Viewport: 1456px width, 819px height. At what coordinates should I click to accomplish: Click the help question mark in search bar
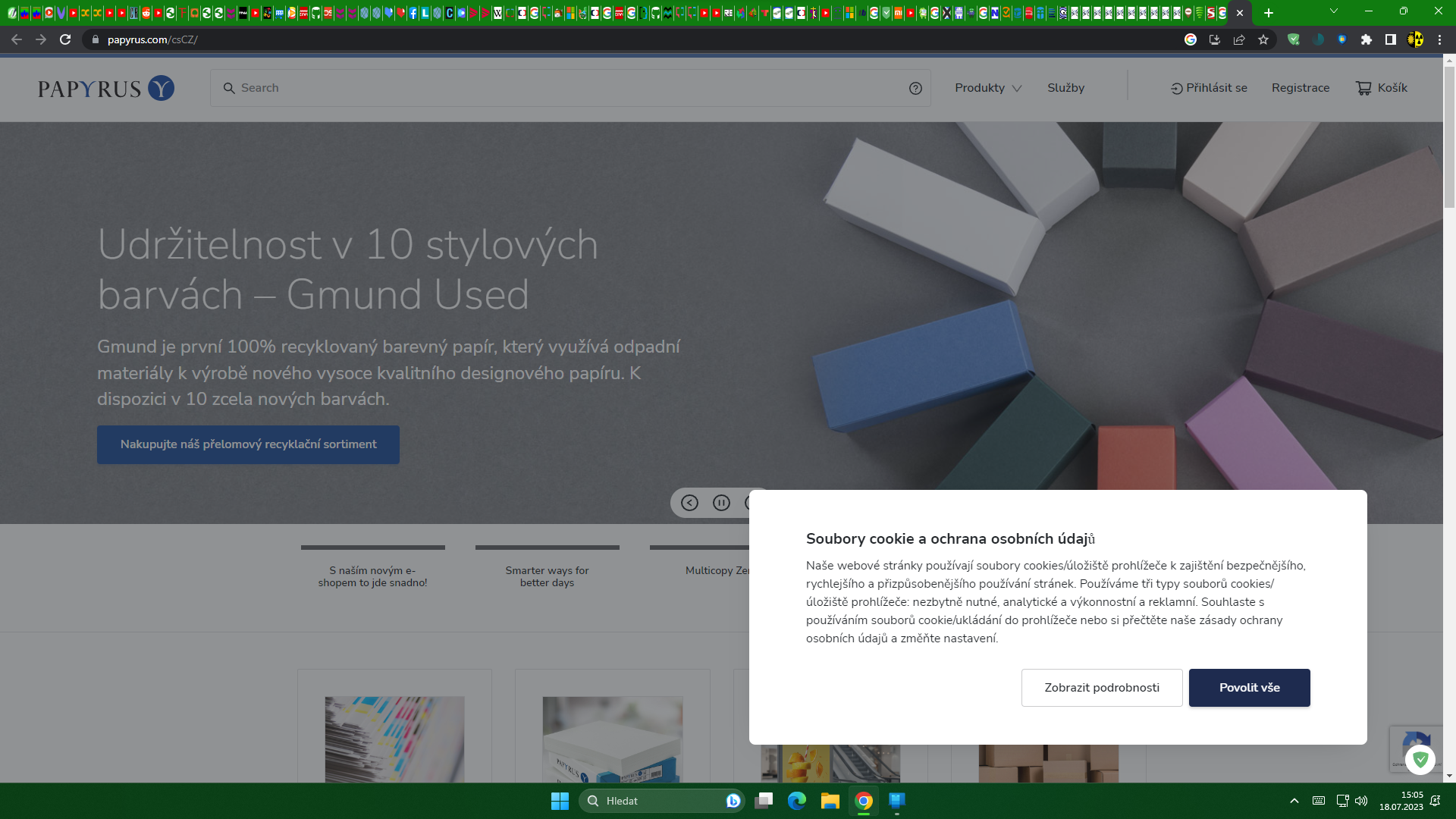point(915,87)
